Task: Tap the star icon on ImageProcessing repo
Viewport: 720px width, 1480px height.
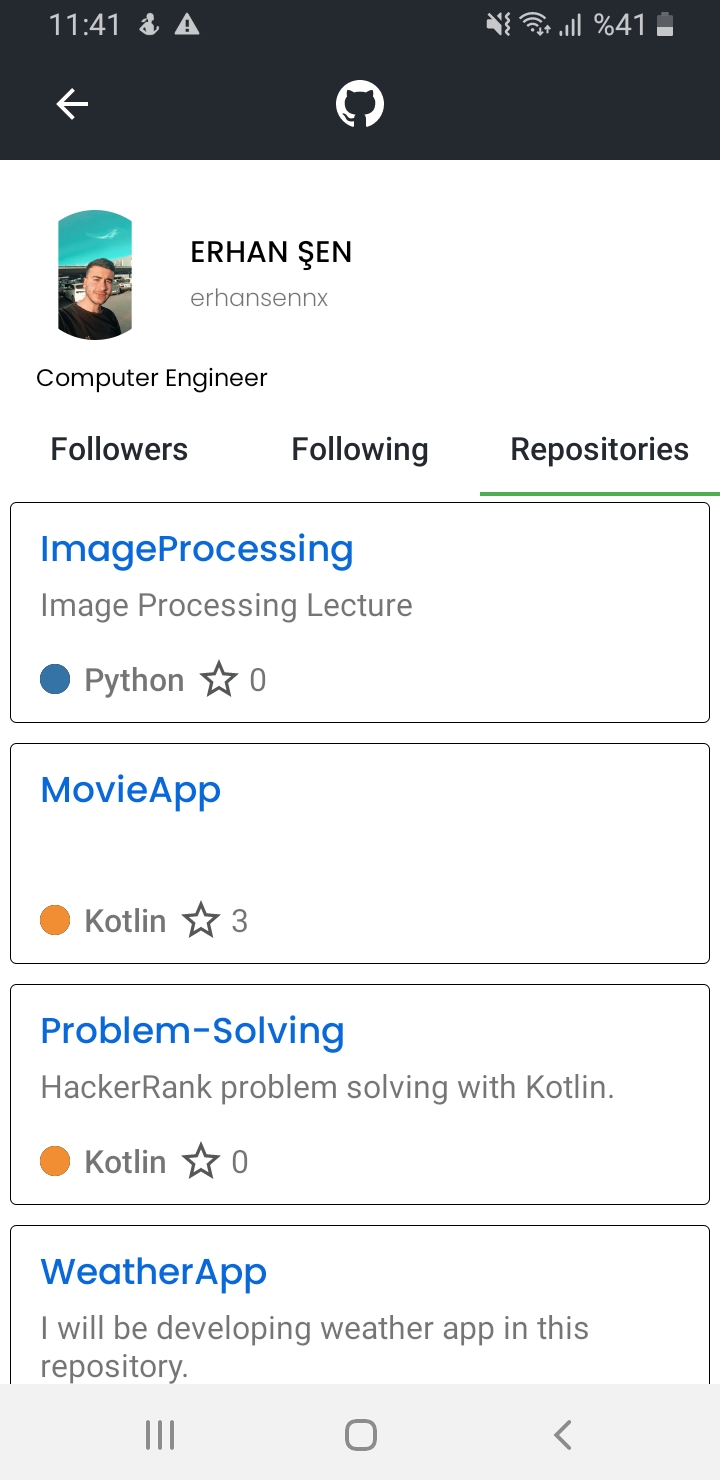Action: (x=219, y=679)
